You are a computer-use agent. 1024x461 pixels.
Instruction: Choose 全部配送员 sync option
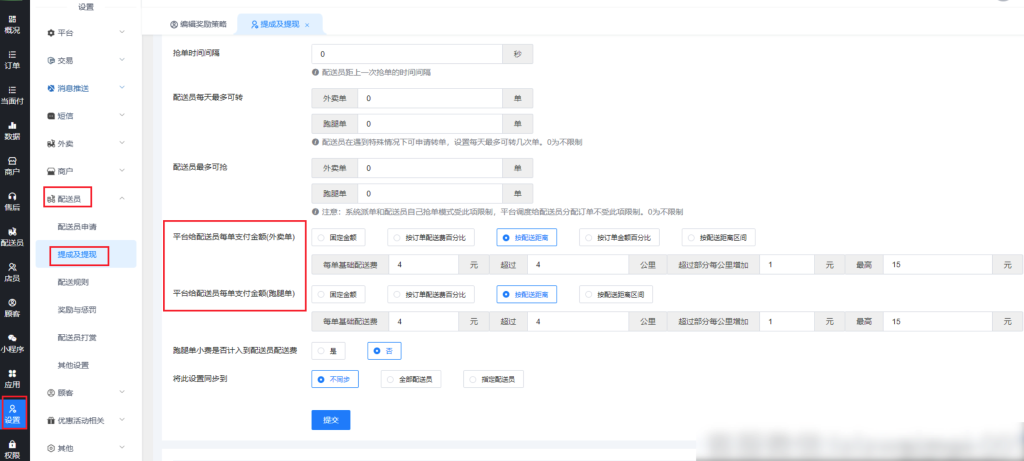(x=416, y=379)
